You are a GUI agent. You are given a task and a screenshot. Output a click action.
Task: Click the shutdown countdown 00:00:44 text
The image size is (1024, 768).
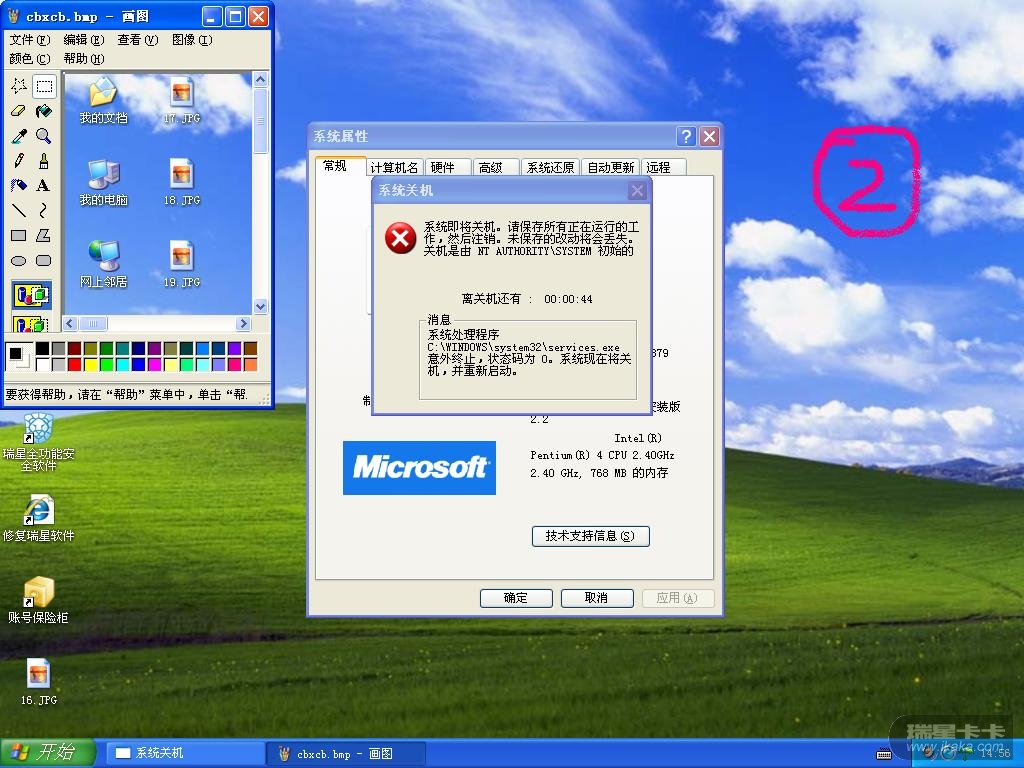click(568, 299)
